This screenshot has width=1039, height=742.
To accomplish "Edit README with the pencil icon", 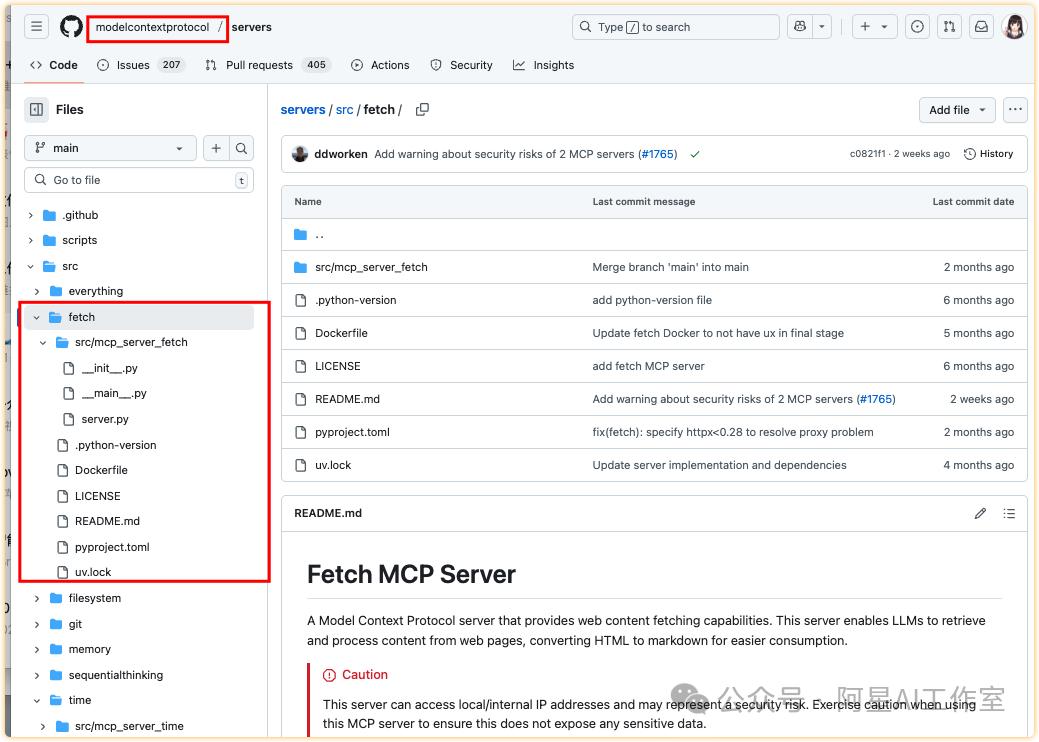I will point(980,513).
